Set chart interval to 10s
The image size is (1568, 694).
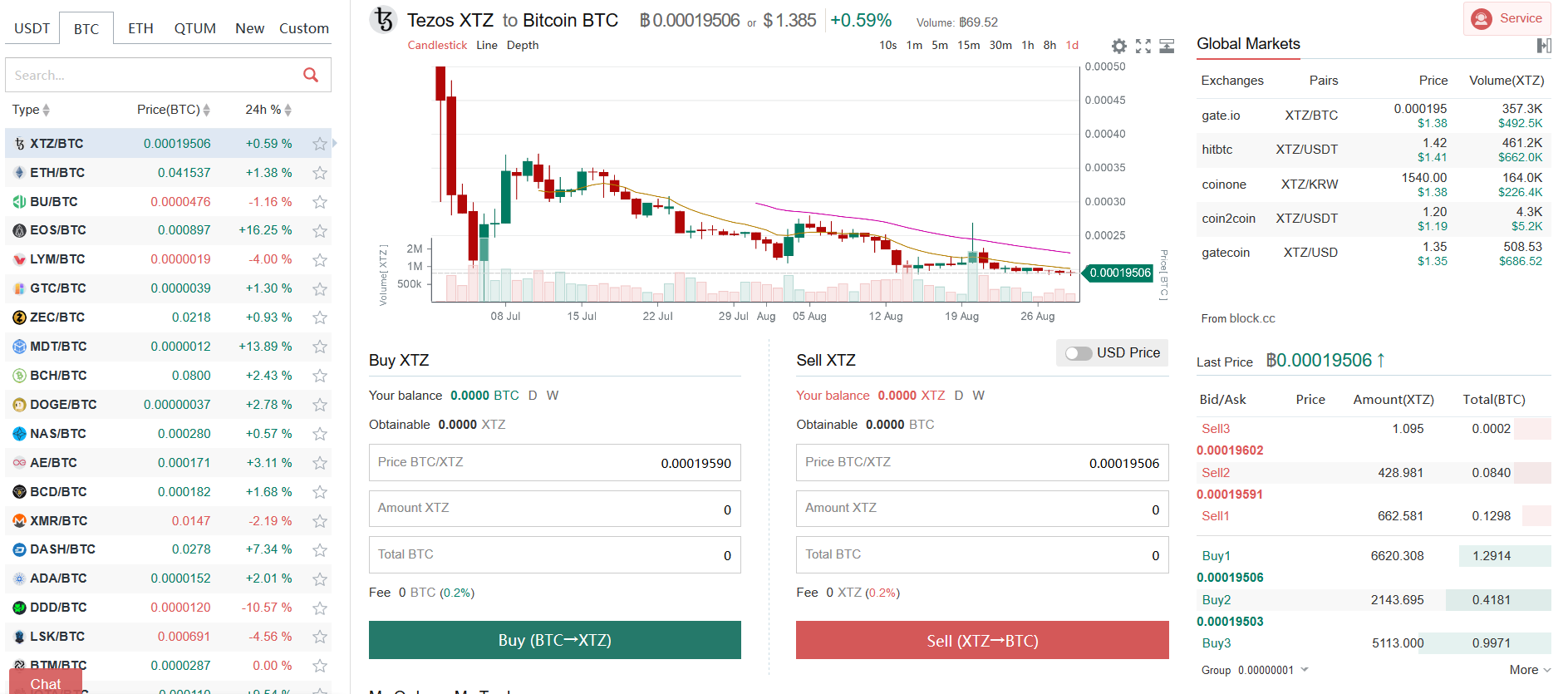click(888, 46)
